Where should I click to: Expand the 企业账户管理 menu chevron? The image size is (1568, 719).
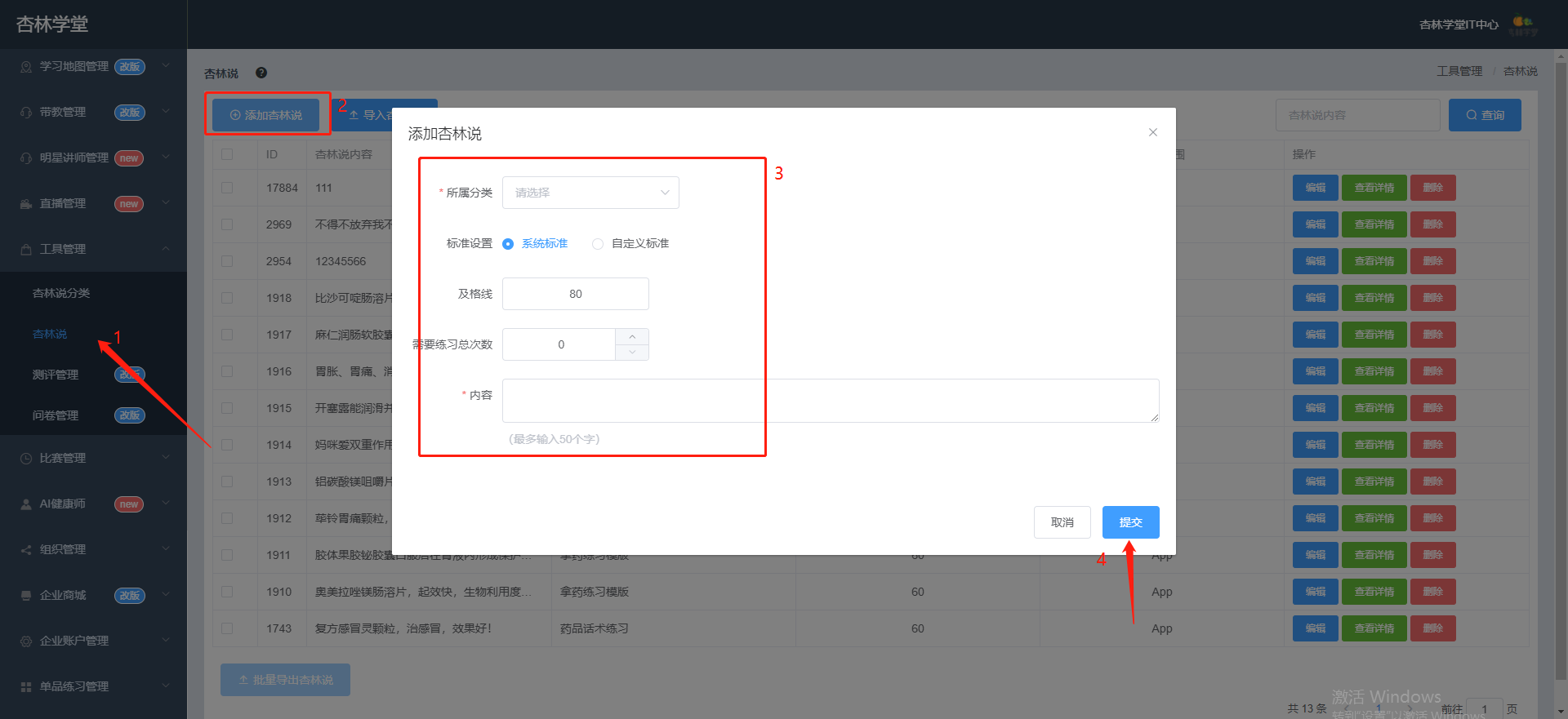[x=166, y=640]
